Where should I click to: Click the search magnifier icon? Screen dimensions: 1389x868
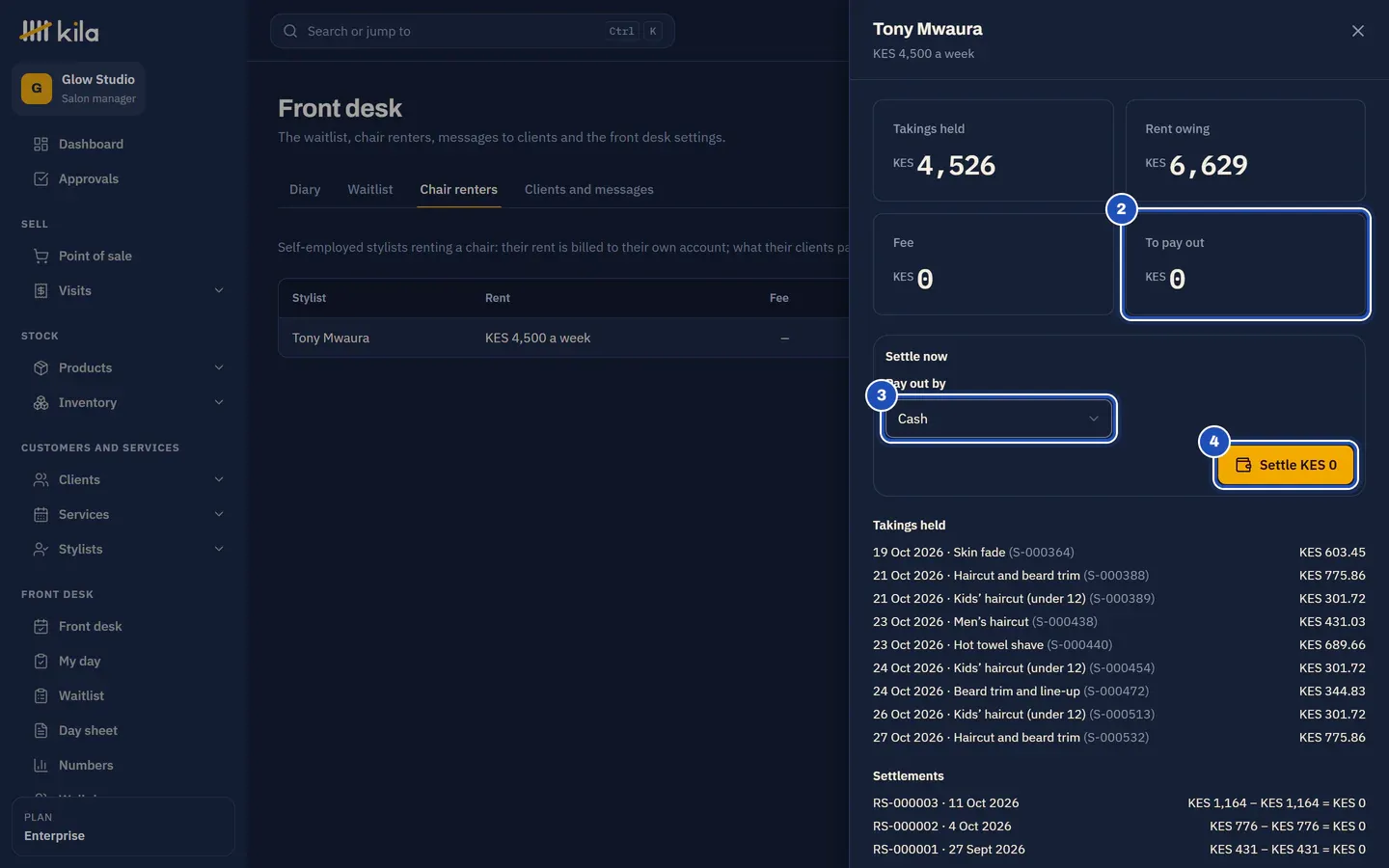click(290, 32)
